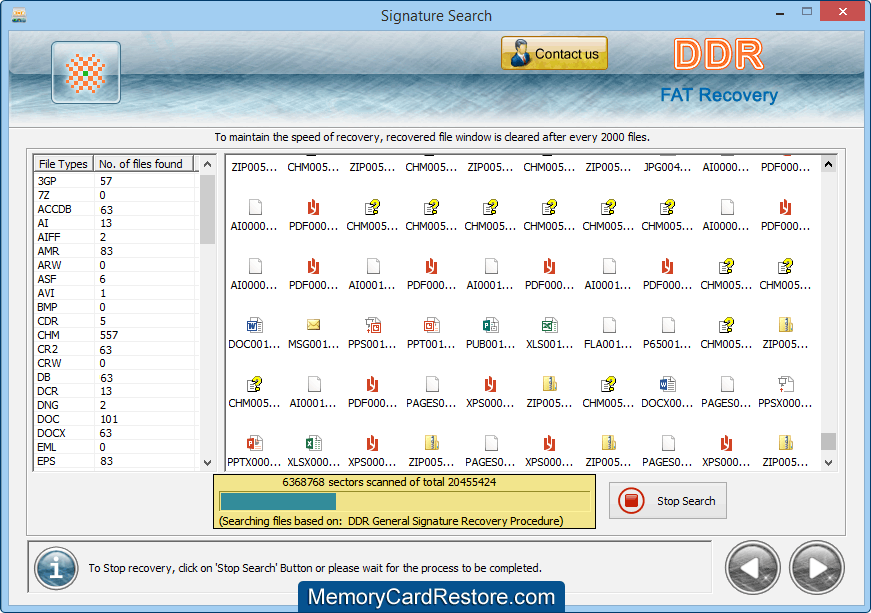871x613 pixels.
Task: Stop the scan with Stop Search
Action: point(667,501)
